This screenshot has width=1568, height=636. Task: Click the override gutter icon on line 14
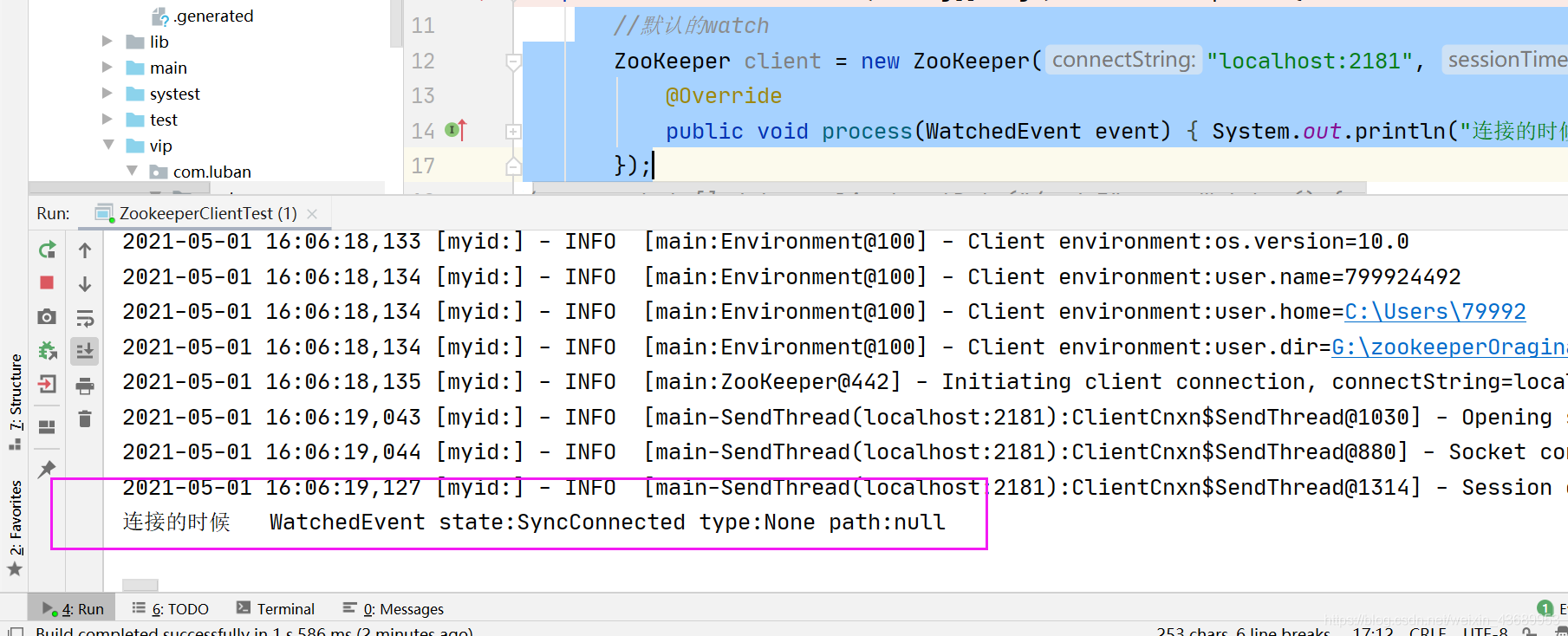456,130
